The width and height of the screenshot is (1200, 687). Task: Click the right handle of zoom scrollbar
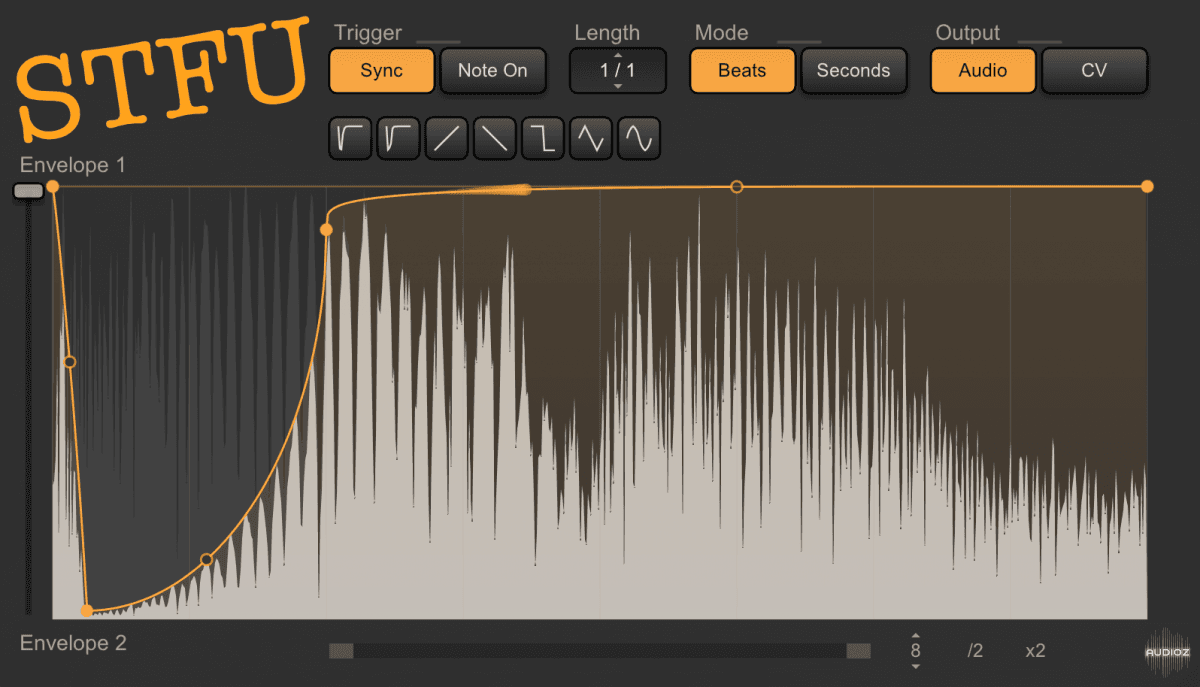[858, 651]
